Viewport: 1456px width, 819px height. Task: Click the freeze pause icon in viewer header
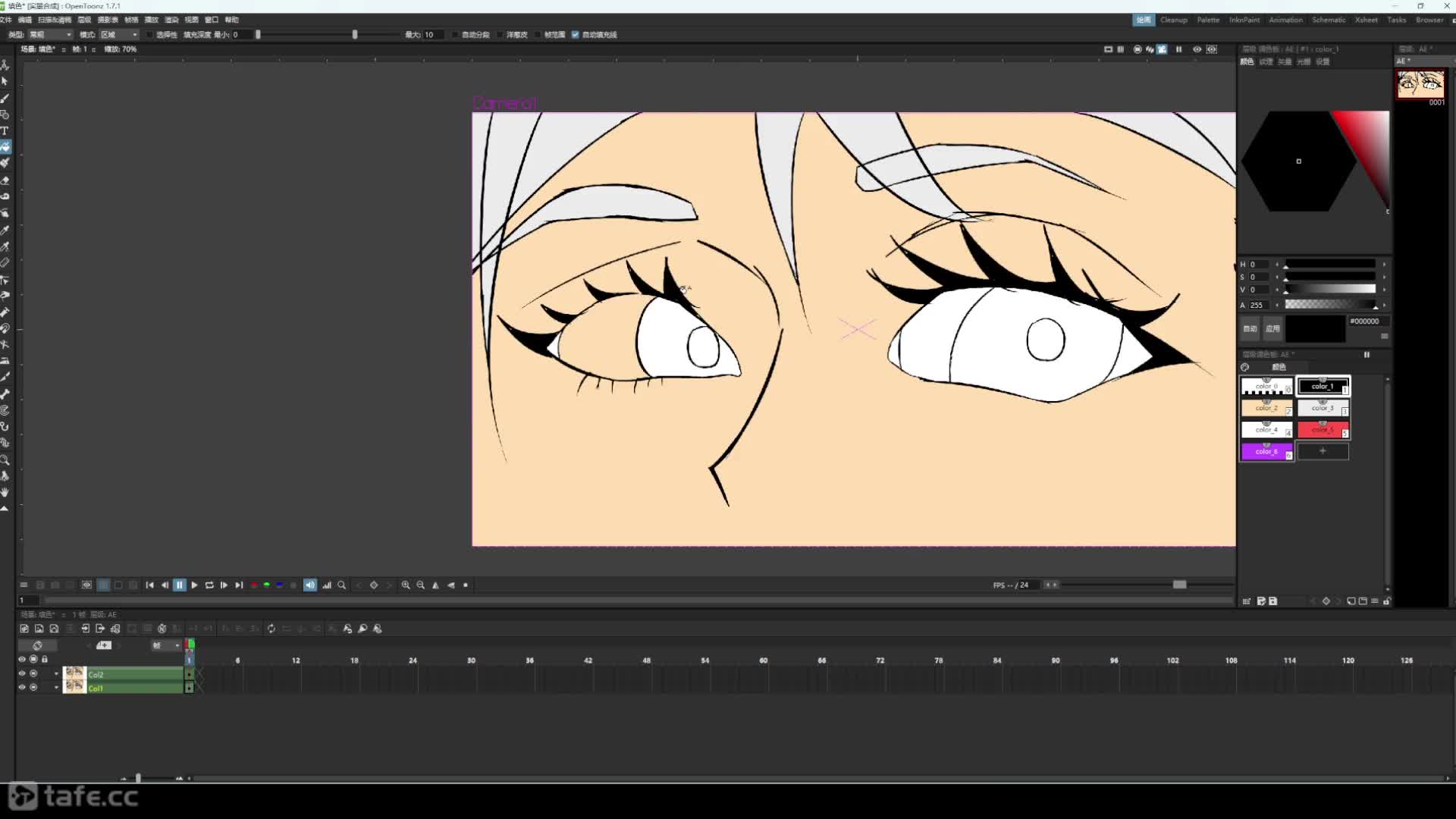1178,49
